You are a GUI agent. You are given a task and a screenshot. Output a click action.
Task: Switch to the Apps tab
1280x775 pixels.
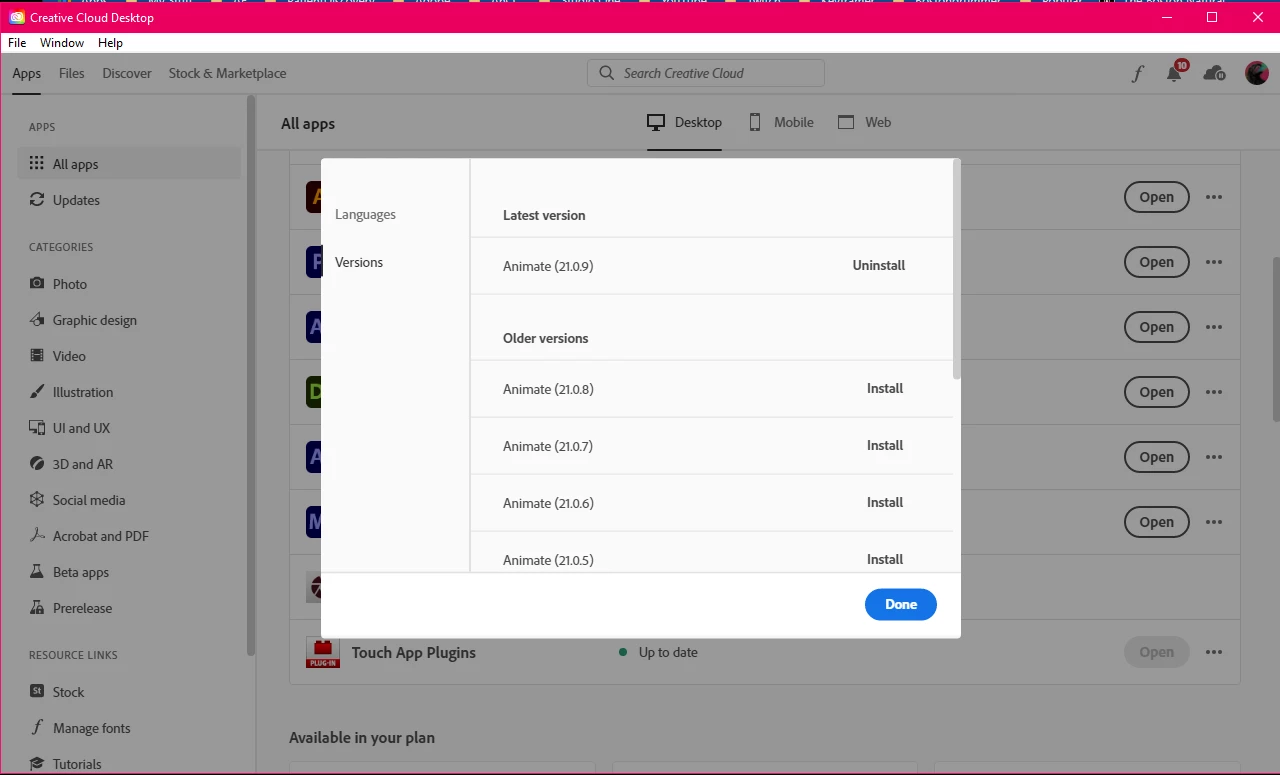point(27,73)
